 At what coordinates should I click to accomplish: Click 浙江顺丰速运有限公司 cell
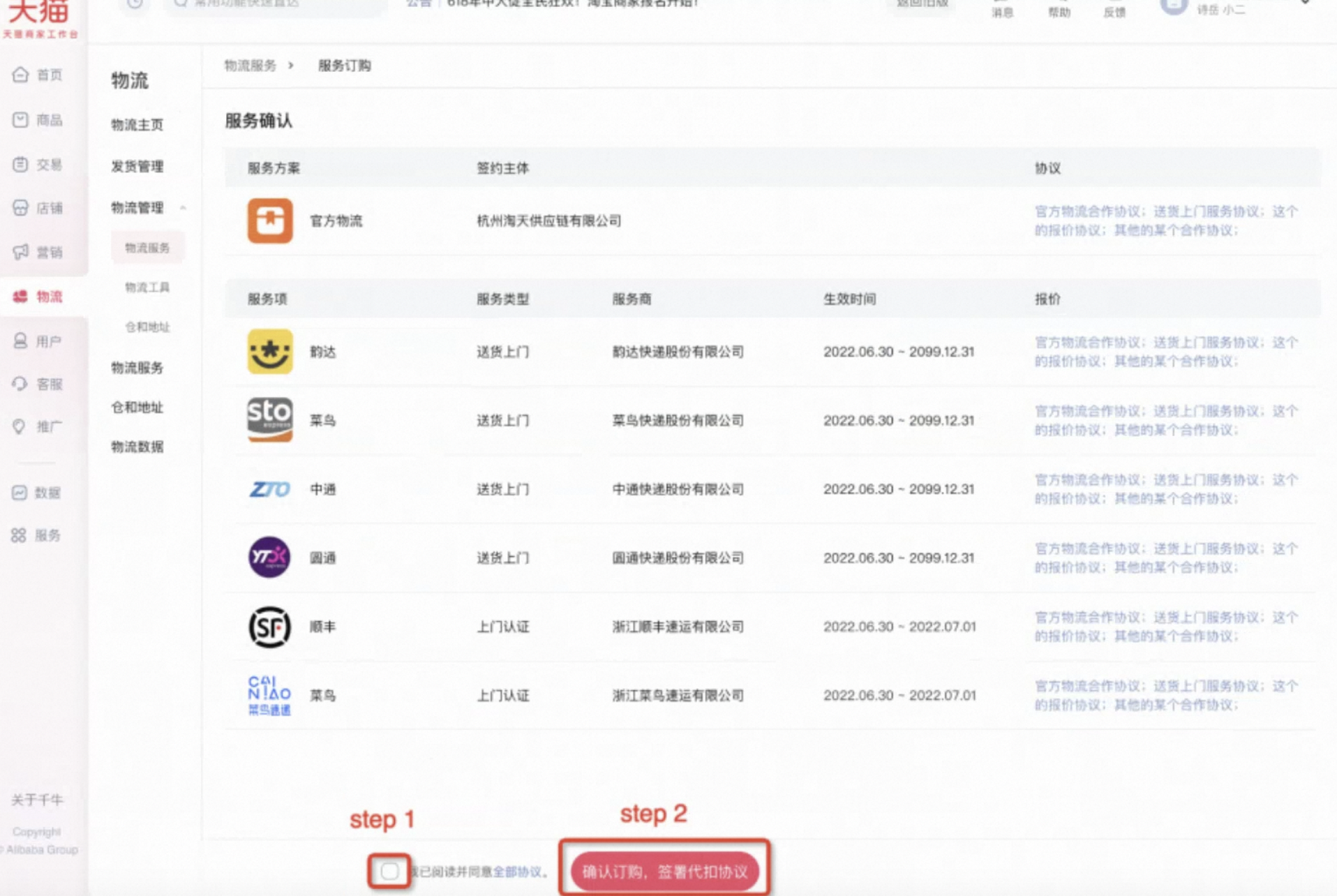678,627
